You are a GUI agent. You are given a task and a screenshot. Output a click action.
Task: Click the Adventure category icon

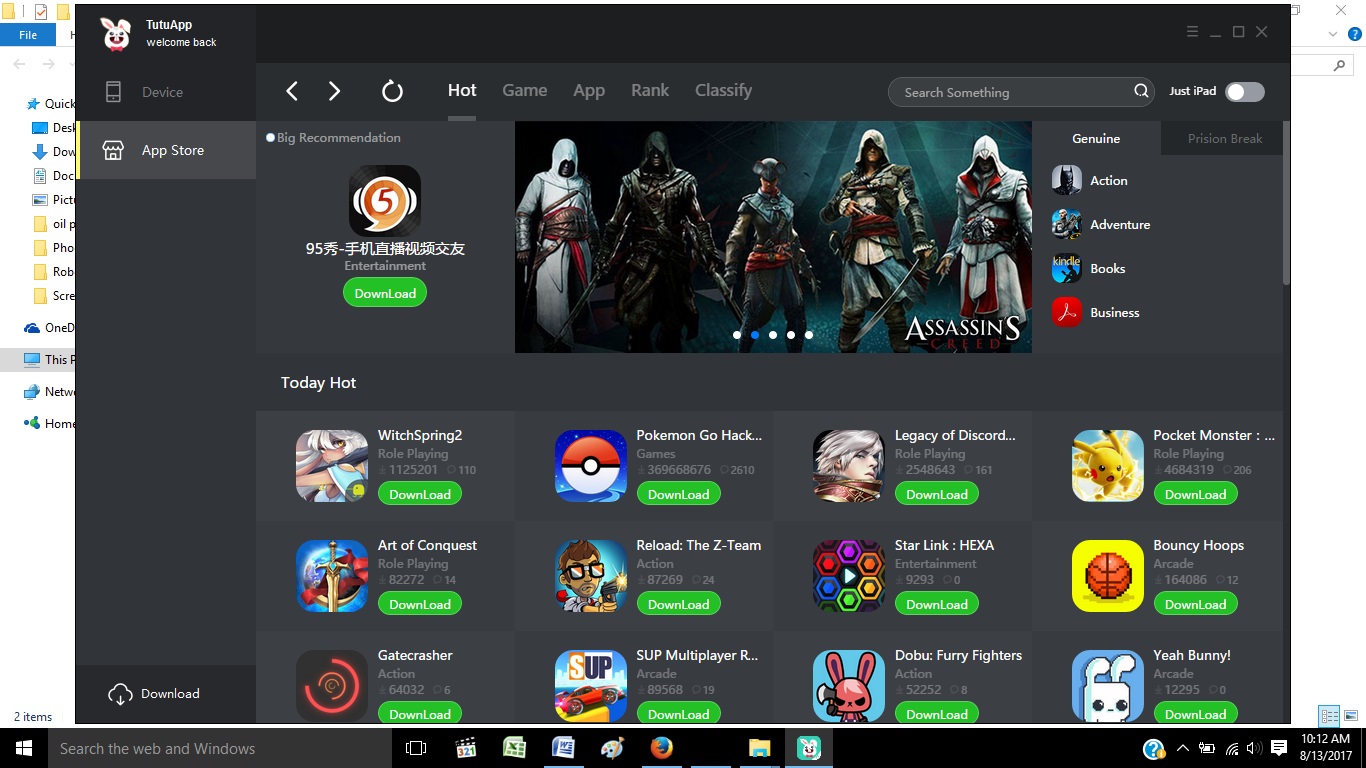pyautogui.click(x=1067, y=225)
